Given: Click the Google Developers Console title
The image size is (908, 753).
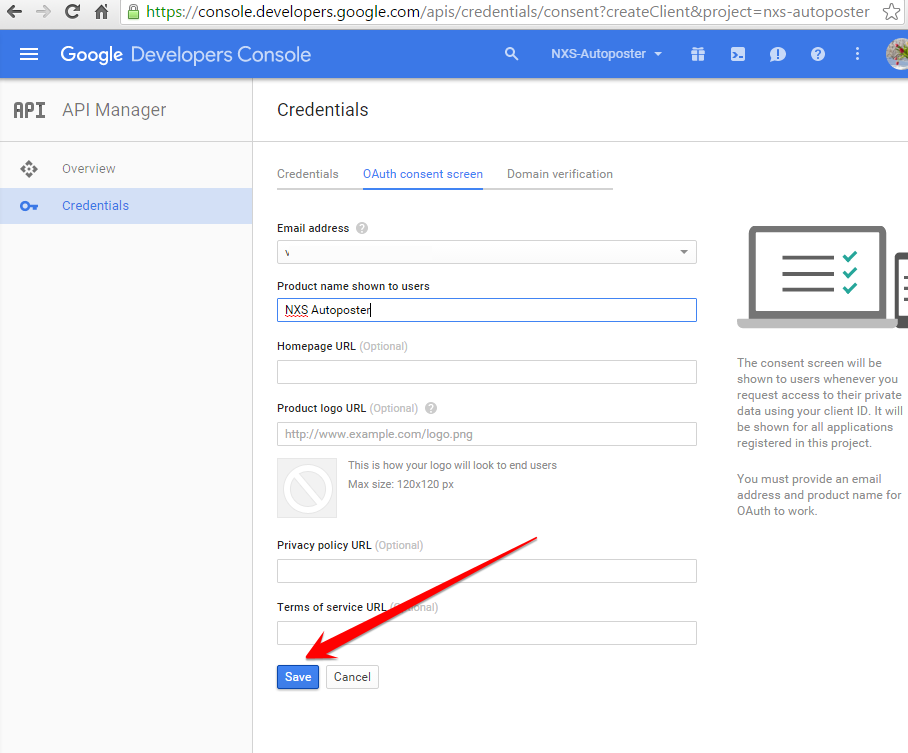Looking at the screenshot, I should tap(186, 54).
